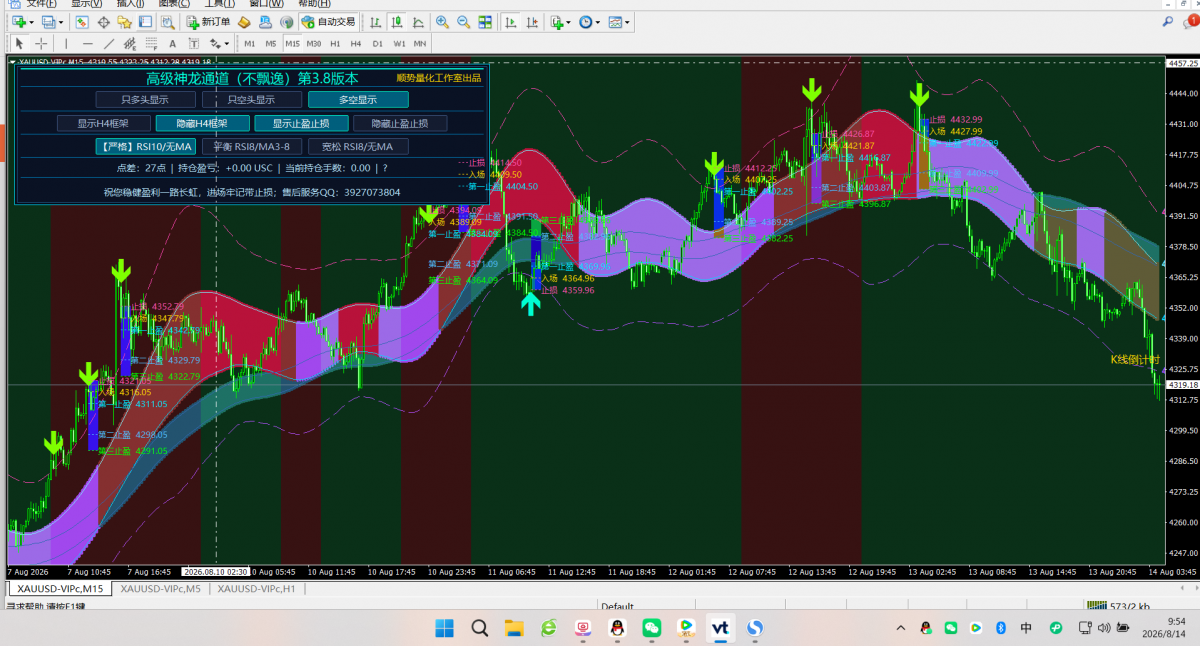The width and height of the screenshot is (1200, 646).
Task: Switch to the XAUUSD-VIPc,M5 chart tab
Action: (x=160, y=589)
